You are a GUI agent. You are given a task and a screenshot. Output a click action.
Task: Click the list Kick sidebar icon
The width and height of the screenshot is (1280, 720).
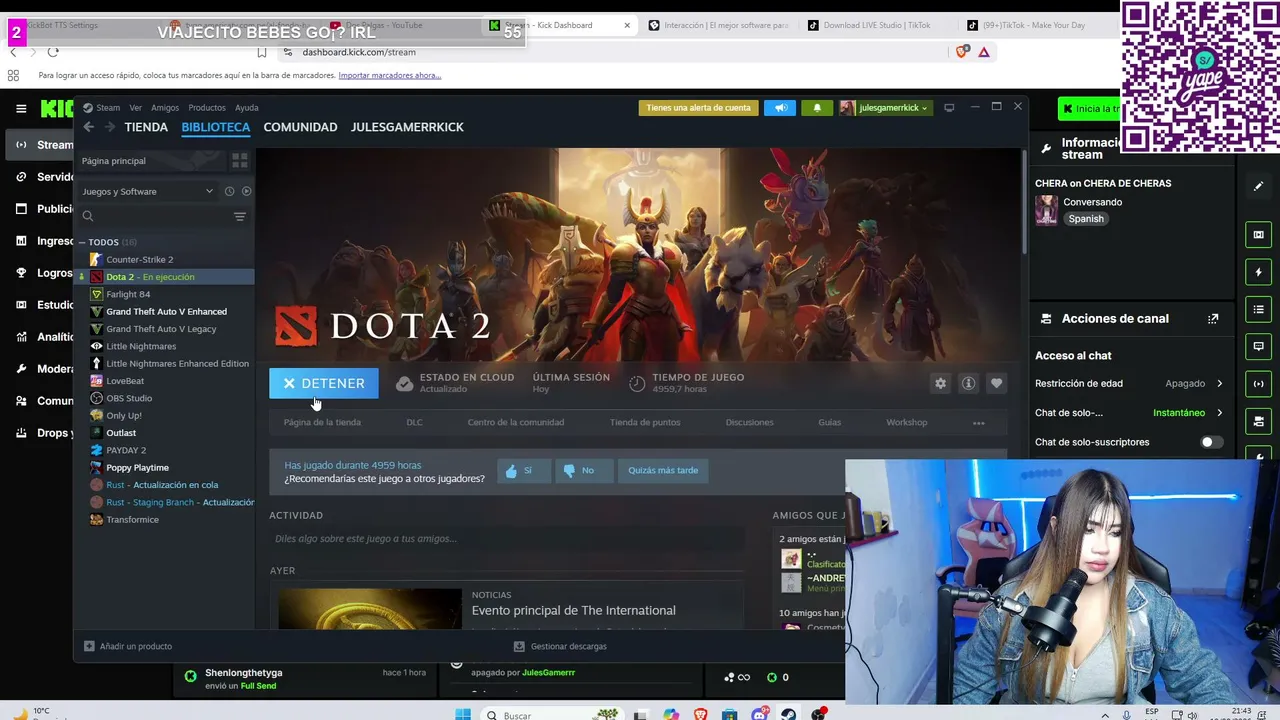point(1258,310)
